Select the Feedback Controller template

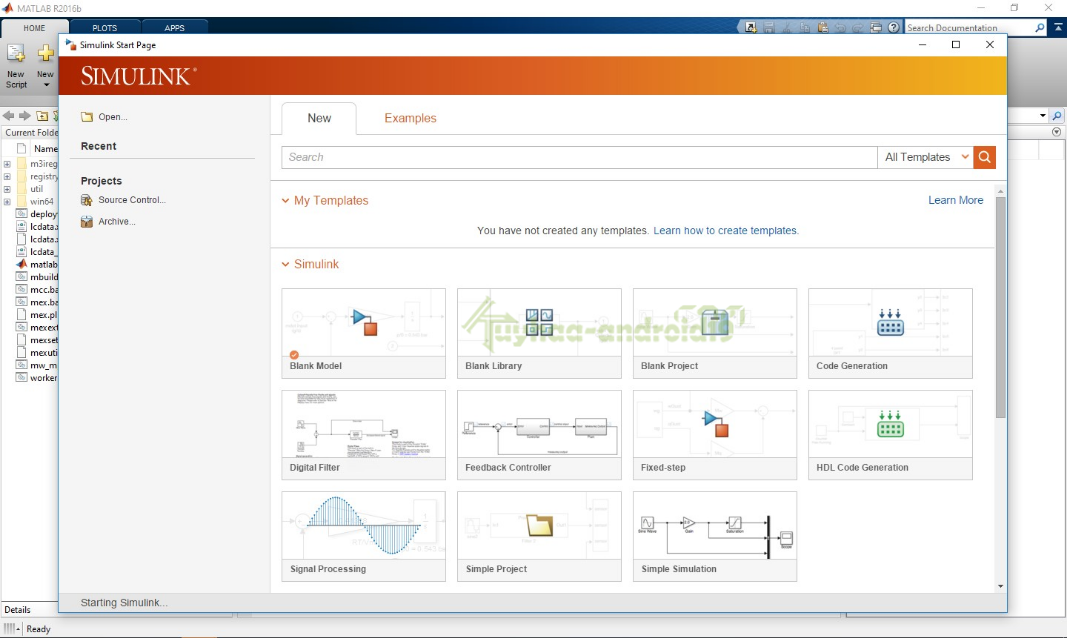click(539, 435)
